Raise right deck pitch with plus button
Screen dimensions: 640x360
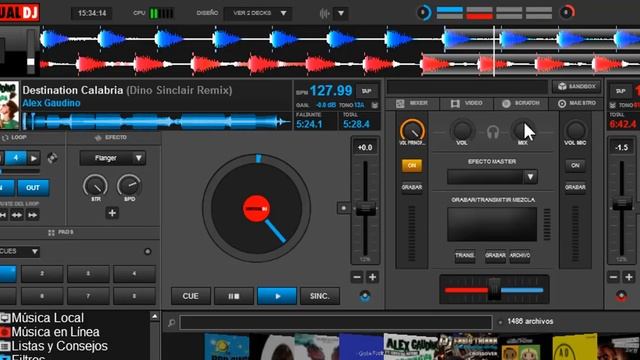point(629,277)
